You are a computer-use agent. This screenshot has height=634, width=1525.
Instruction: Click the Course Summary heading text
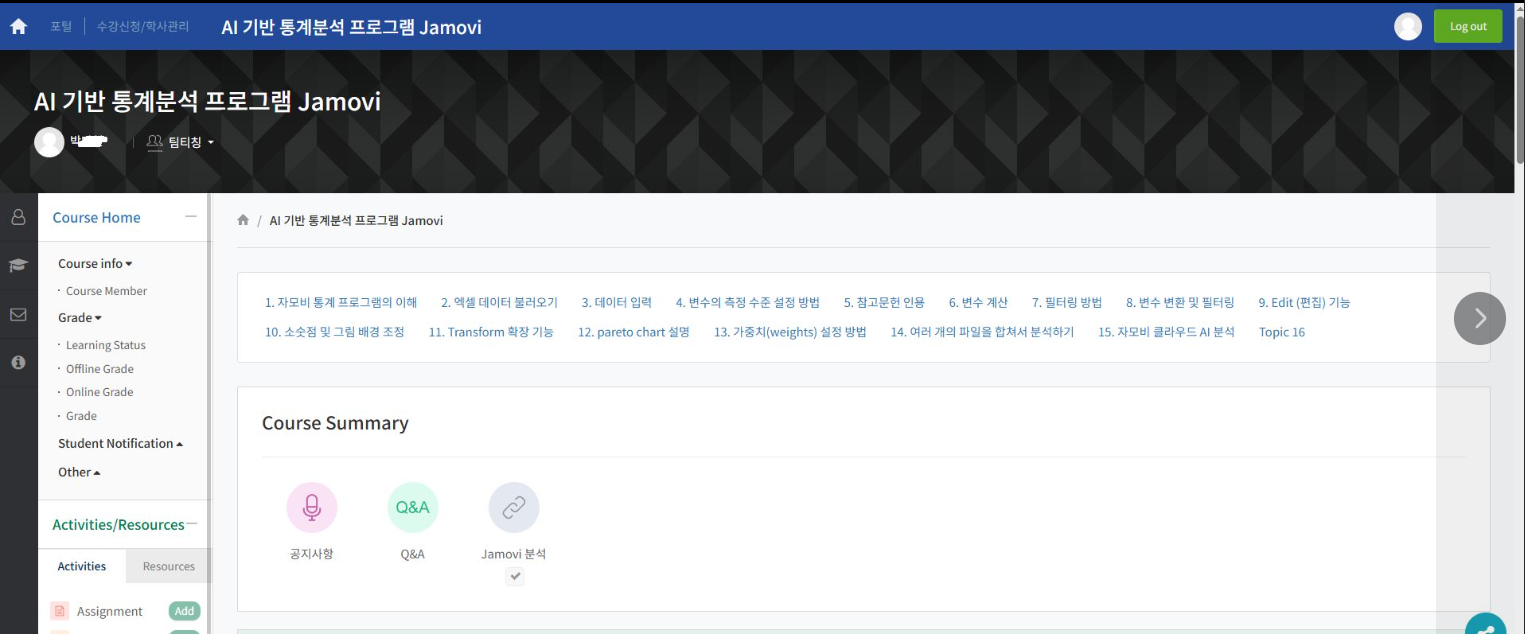[x=335, y=423]
